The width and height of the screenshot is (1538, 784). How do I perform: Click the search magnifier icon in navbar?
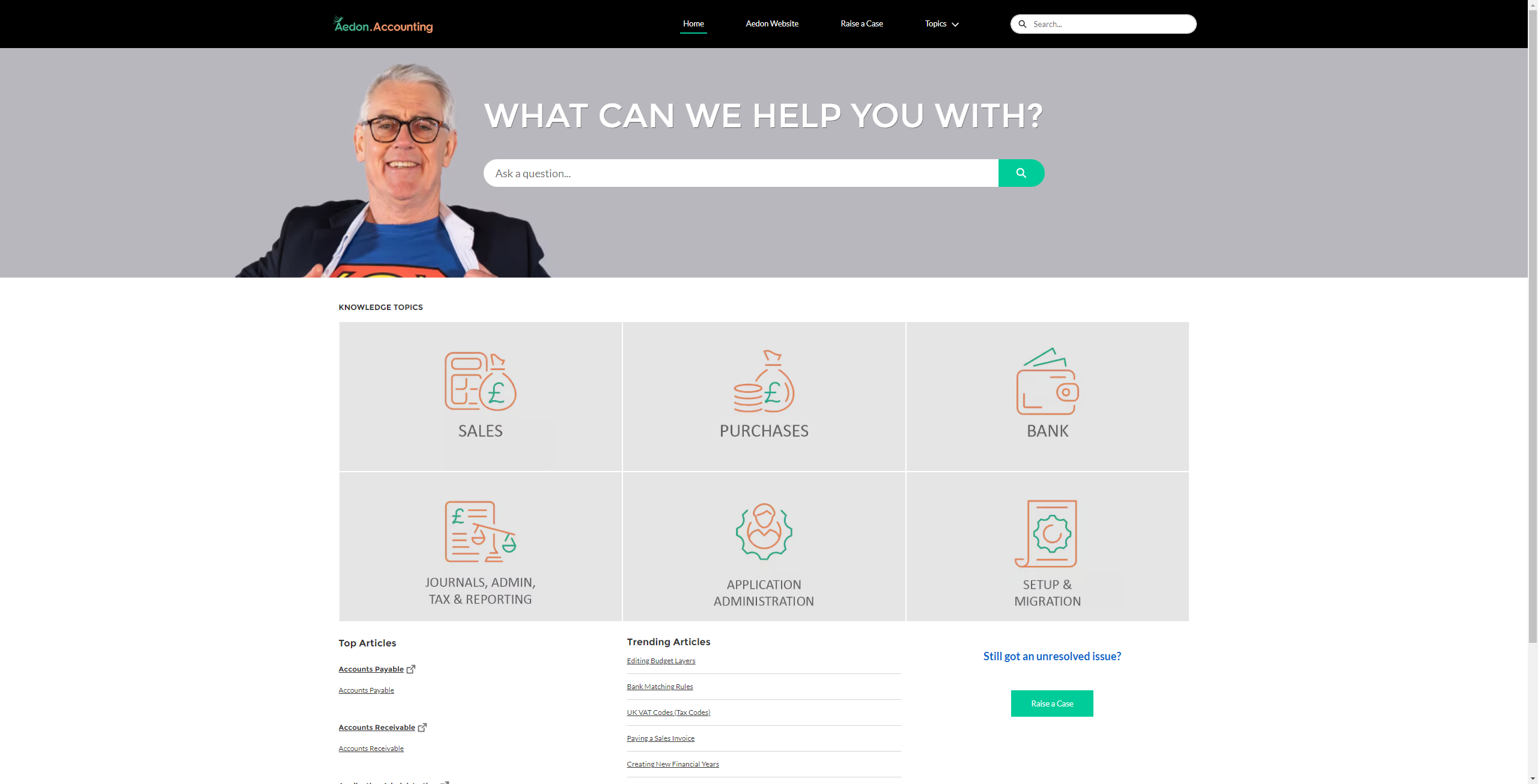click(1023, 23)
